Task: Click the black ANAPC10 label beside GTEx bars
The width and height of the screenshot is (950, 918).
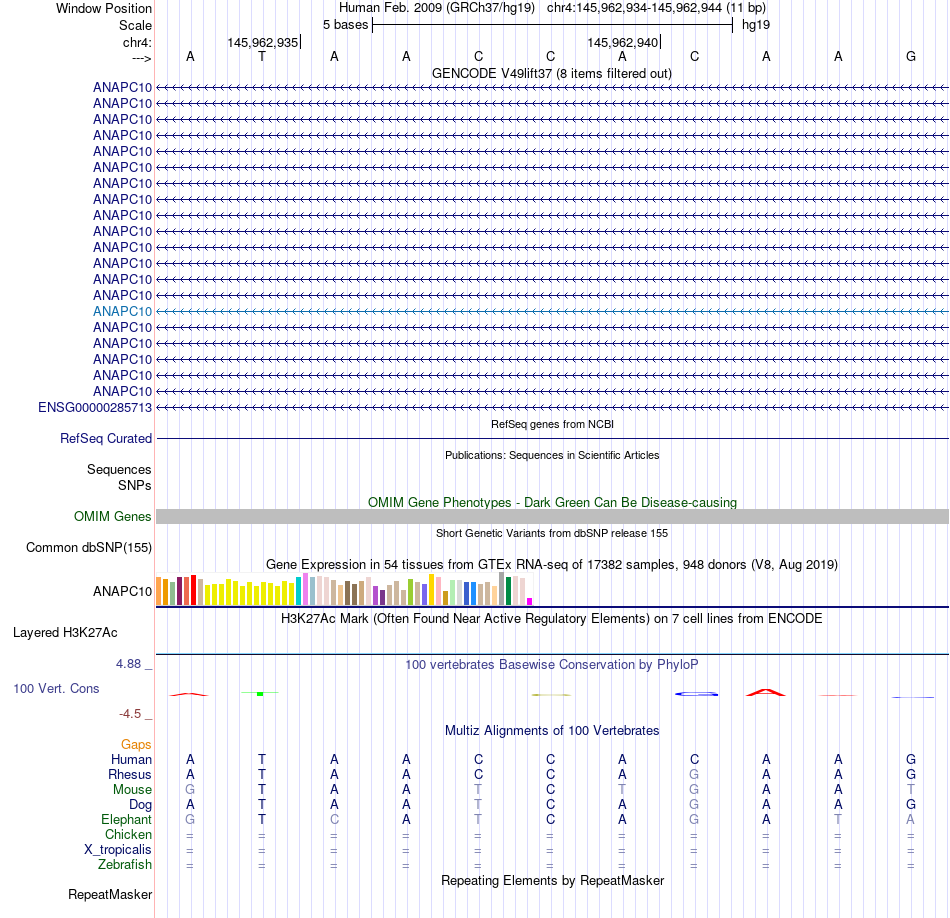Action: (x=122, y=591)
